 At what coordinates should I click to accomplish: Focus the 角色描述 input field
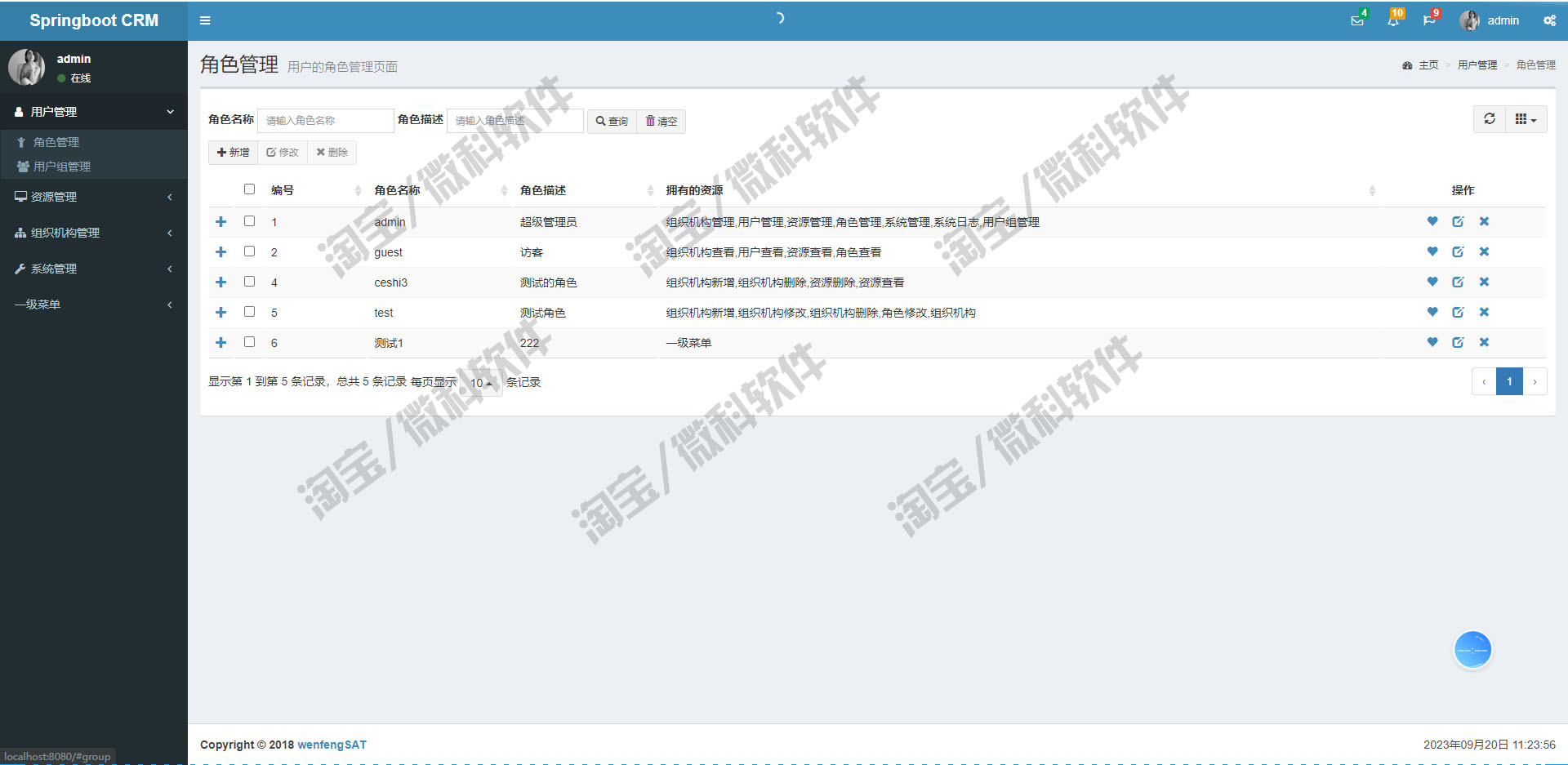point(515,120)
